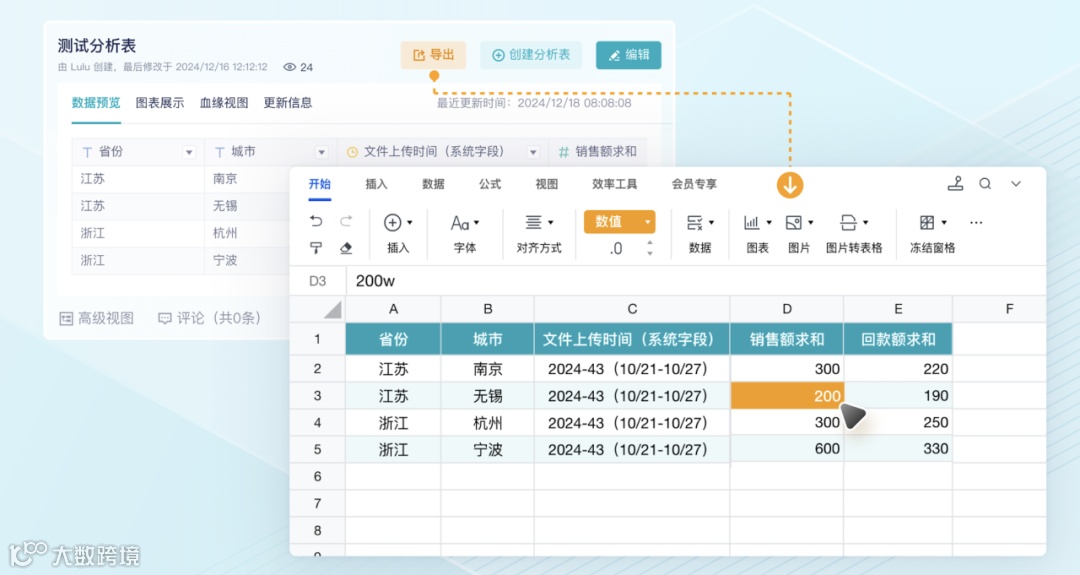Viewport: 1080px width, 575px height.
Task: Switch to the 更新信息 tab
Action: pyautogui.click(x=288, y=103)
